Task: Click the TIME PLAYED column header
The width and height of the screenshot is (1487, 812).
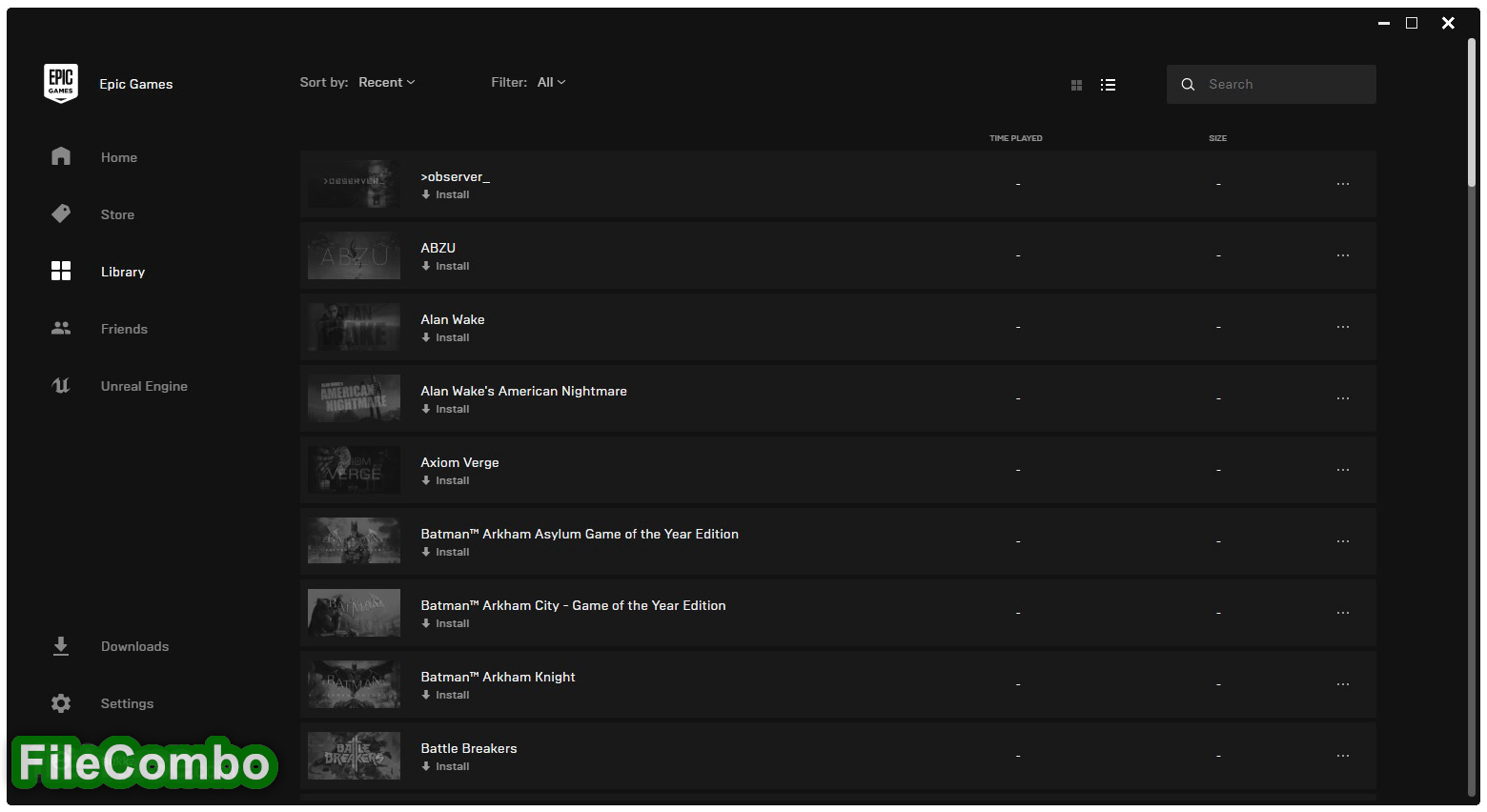Action: pos(1016,138)
